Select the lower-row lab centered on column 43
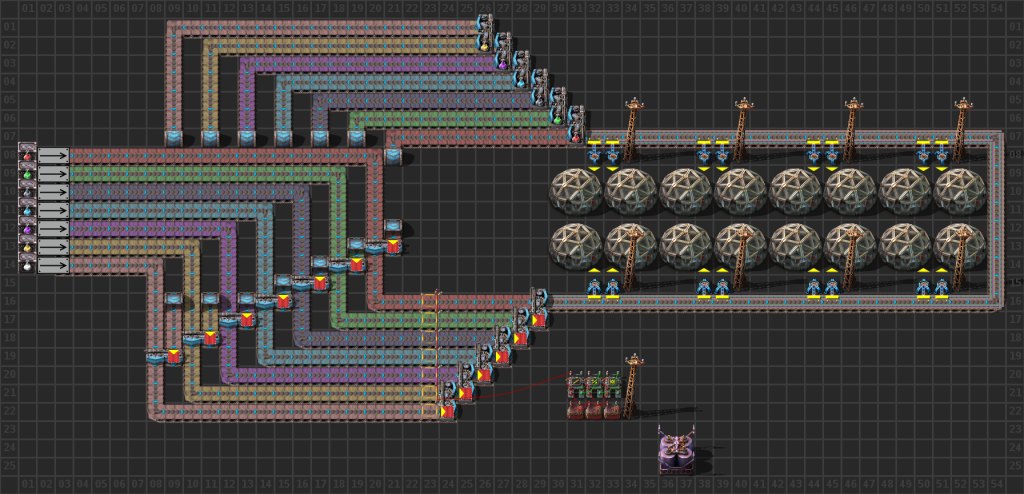The width and height of the screenshot is (1024, 494). [x=795, y=247]
